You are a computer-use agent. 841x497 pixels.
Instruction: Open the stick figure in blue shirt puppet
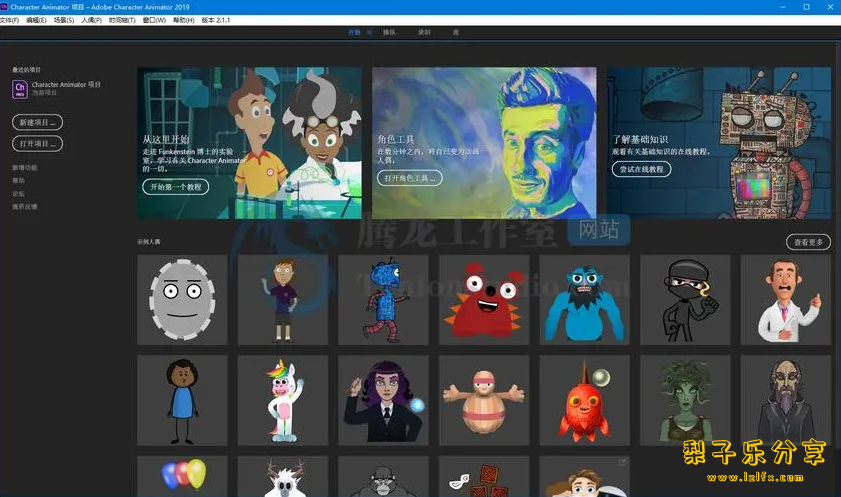(x=182, y=400)
